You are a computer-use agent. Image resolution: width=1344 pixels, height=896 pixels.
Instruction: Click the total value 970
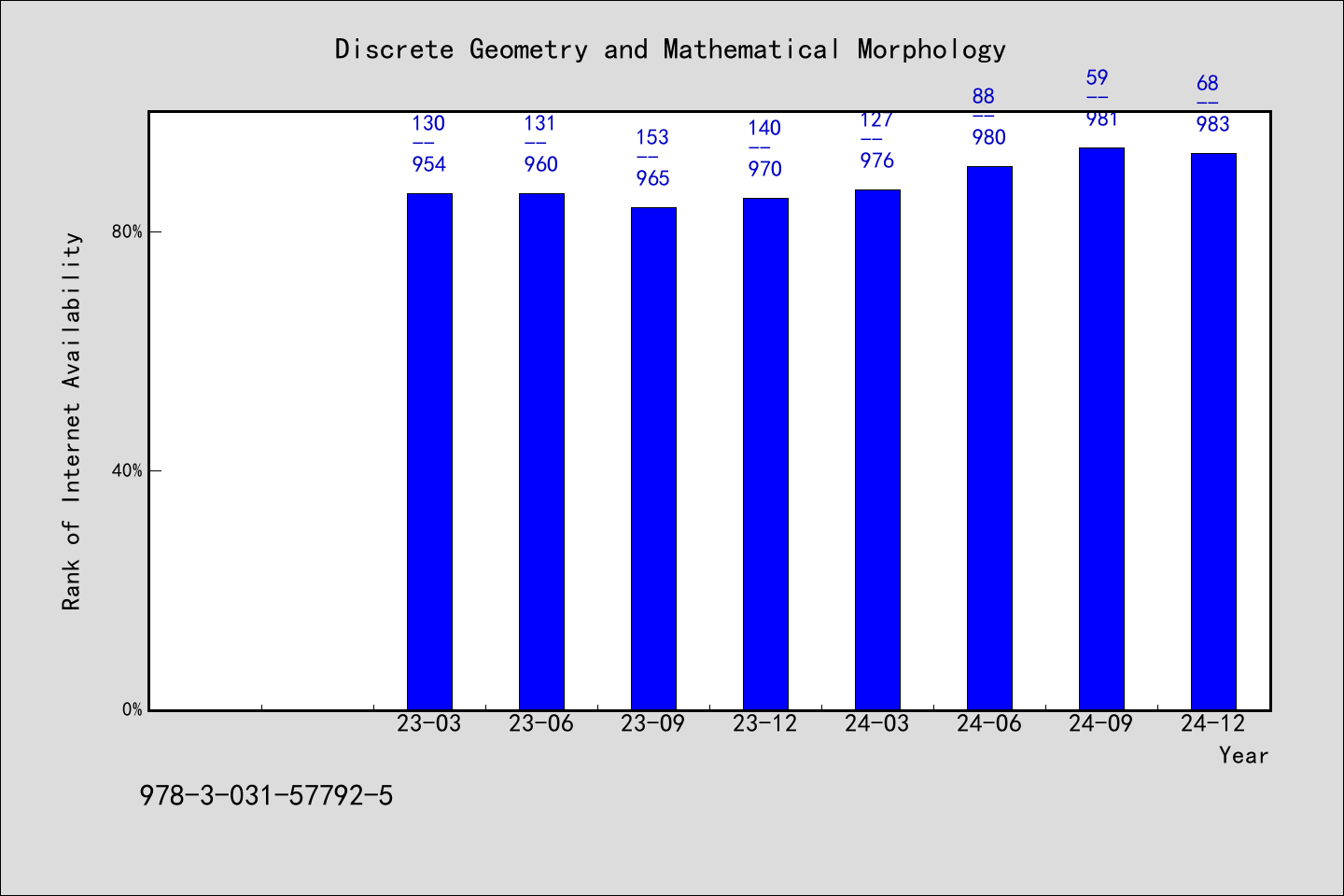765,169
